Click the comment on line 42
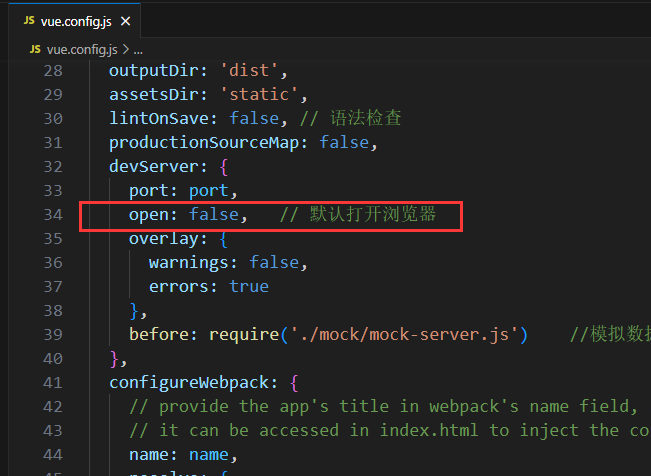 [383, 407]
